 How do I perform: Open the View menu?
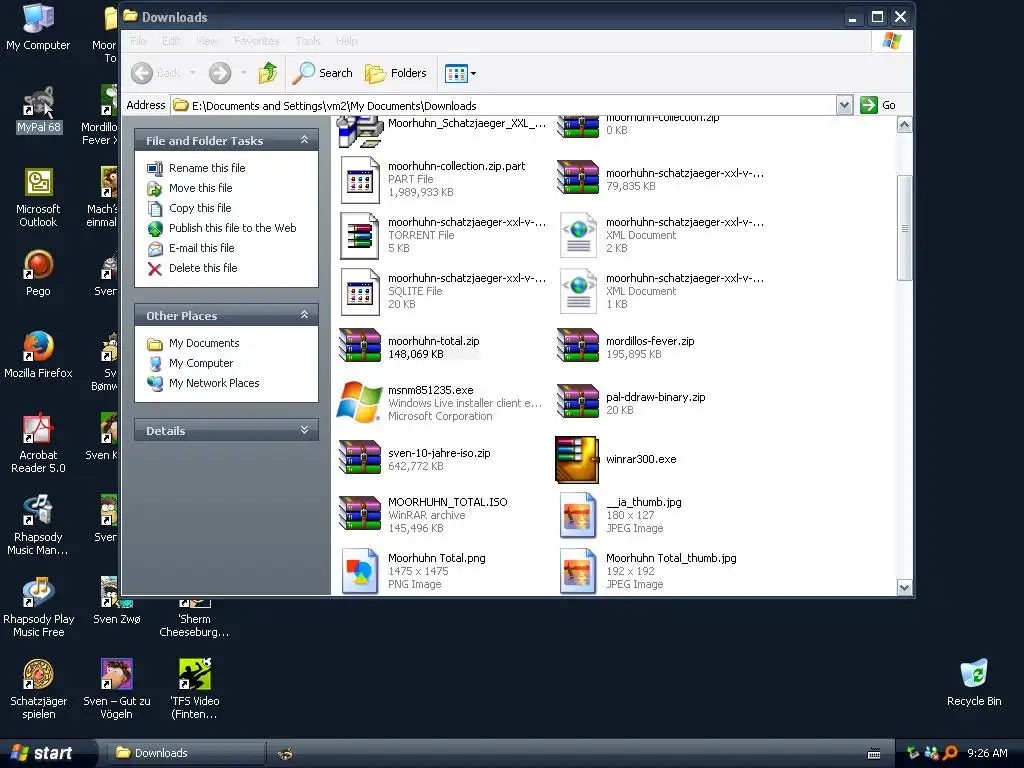click(207, 40)
